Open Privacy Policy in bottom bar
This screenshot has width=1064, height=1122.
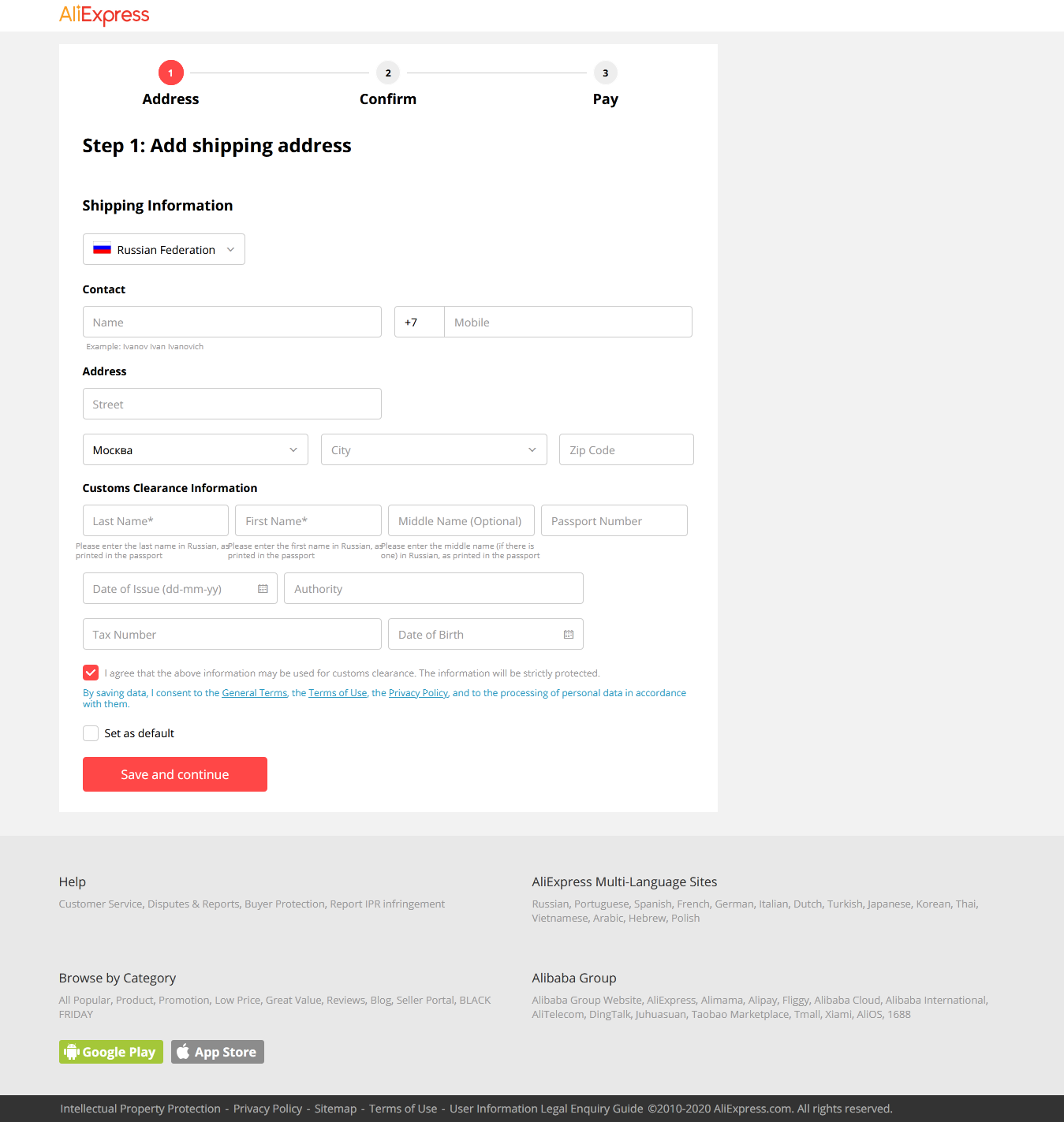point(268,1109)
